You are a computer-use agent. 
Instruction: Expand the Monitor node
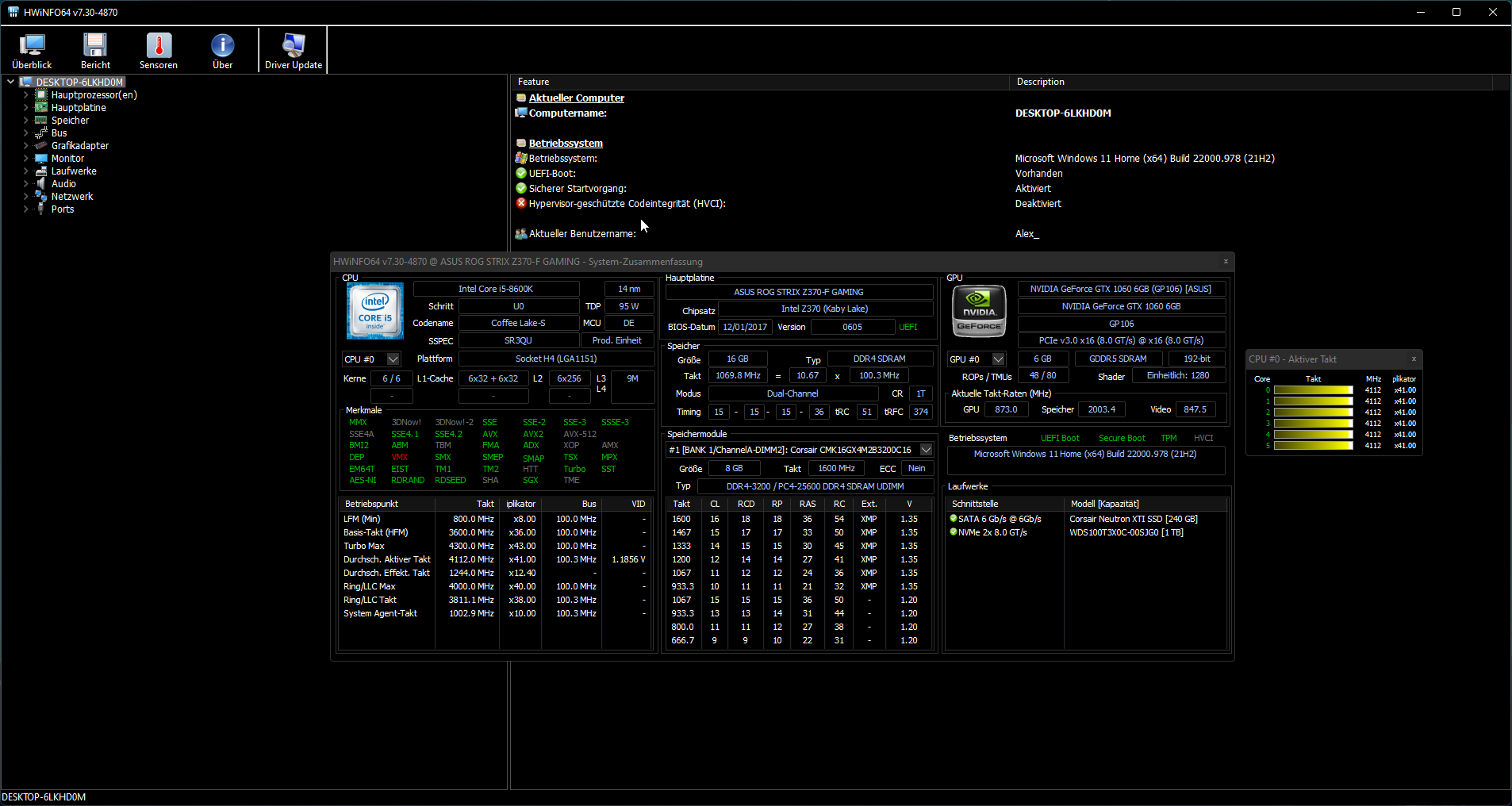[25, 158]
